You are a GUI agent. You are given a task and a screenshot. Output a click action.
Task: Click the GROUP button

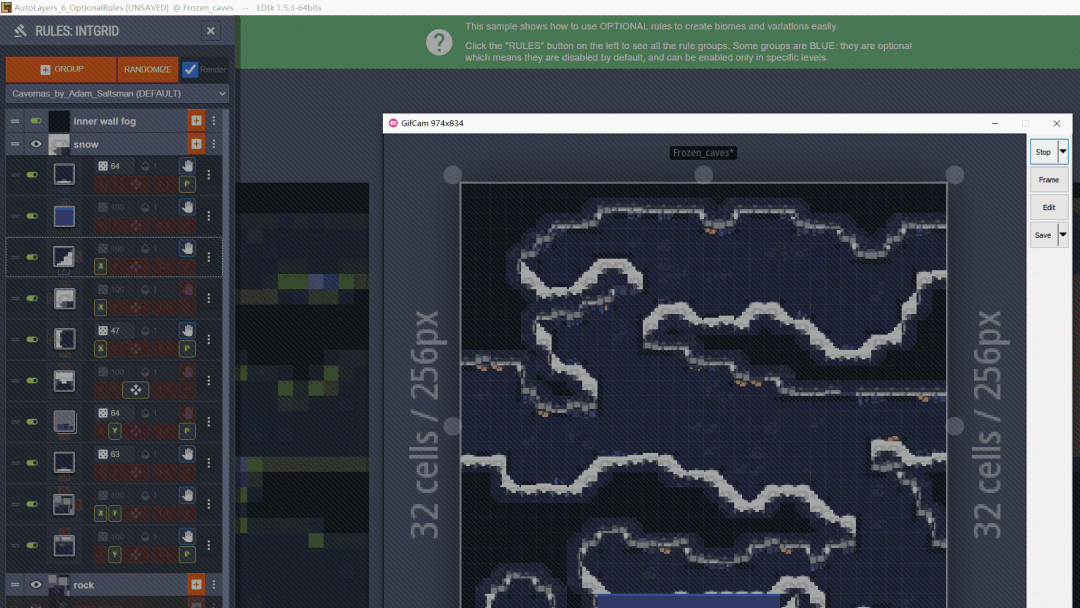(x=61, y=70)
